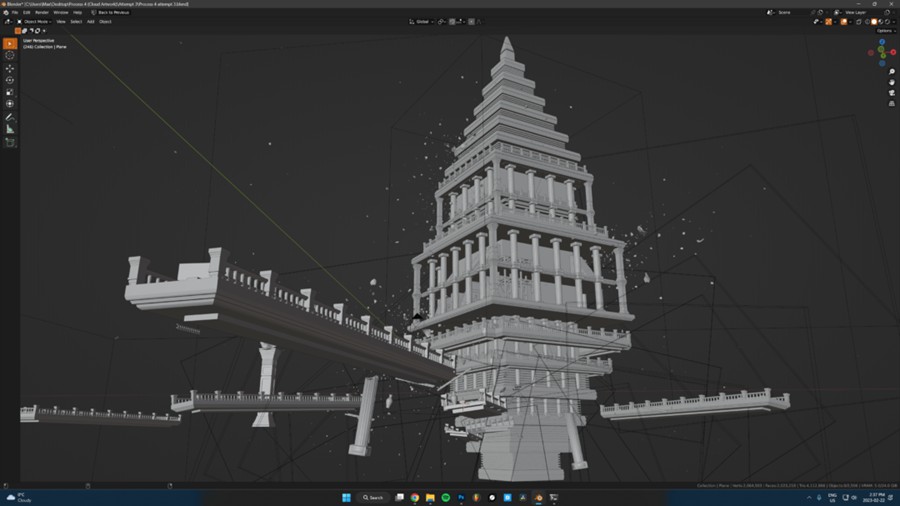This screenshot has width=900, height=506.
Task: Select the Annotate tool
Action: 10,117
